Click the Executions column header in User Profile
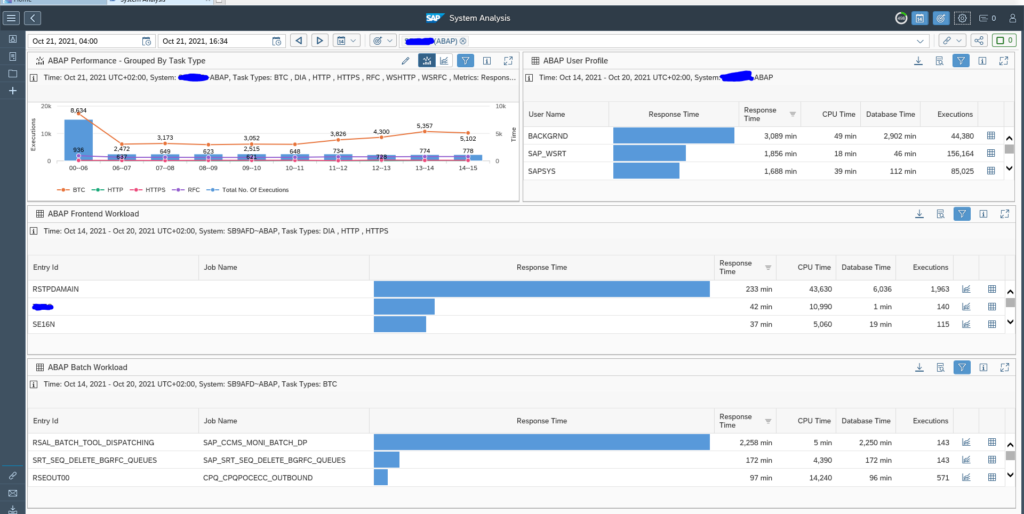 955,114
